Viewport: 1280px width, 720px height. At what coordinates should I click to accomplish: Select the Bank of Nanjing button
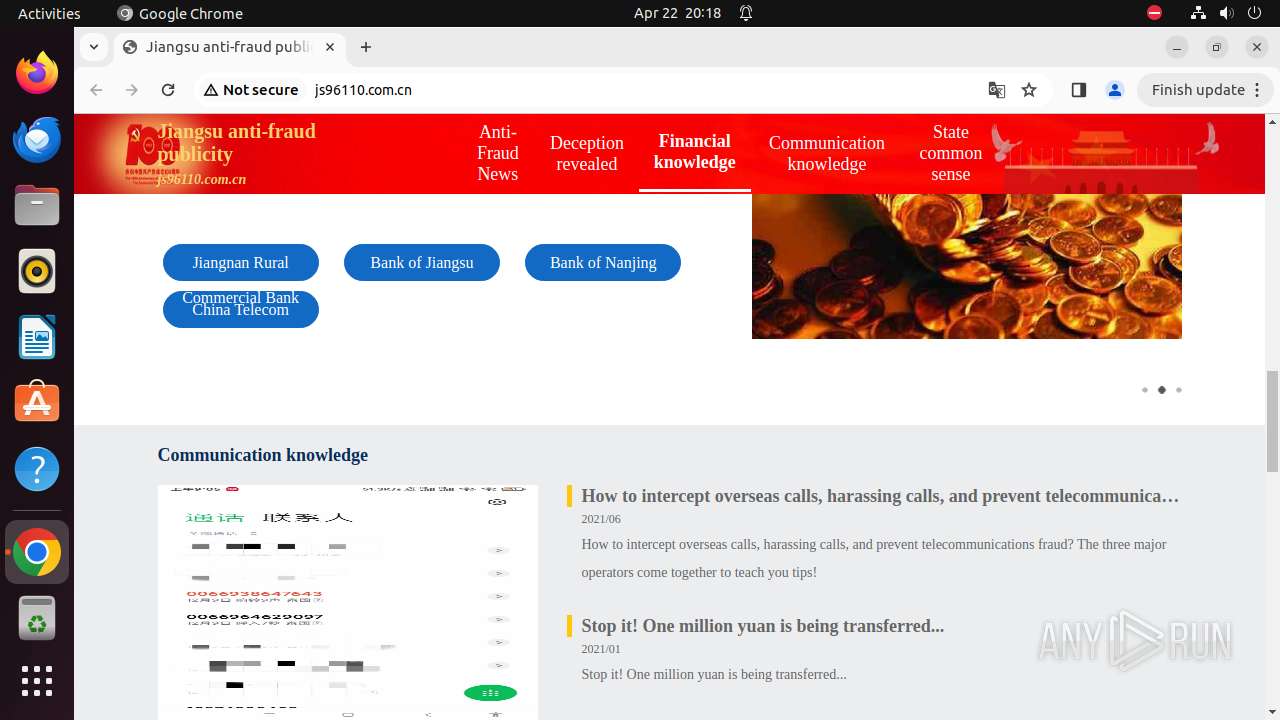(x=603, y=262)
